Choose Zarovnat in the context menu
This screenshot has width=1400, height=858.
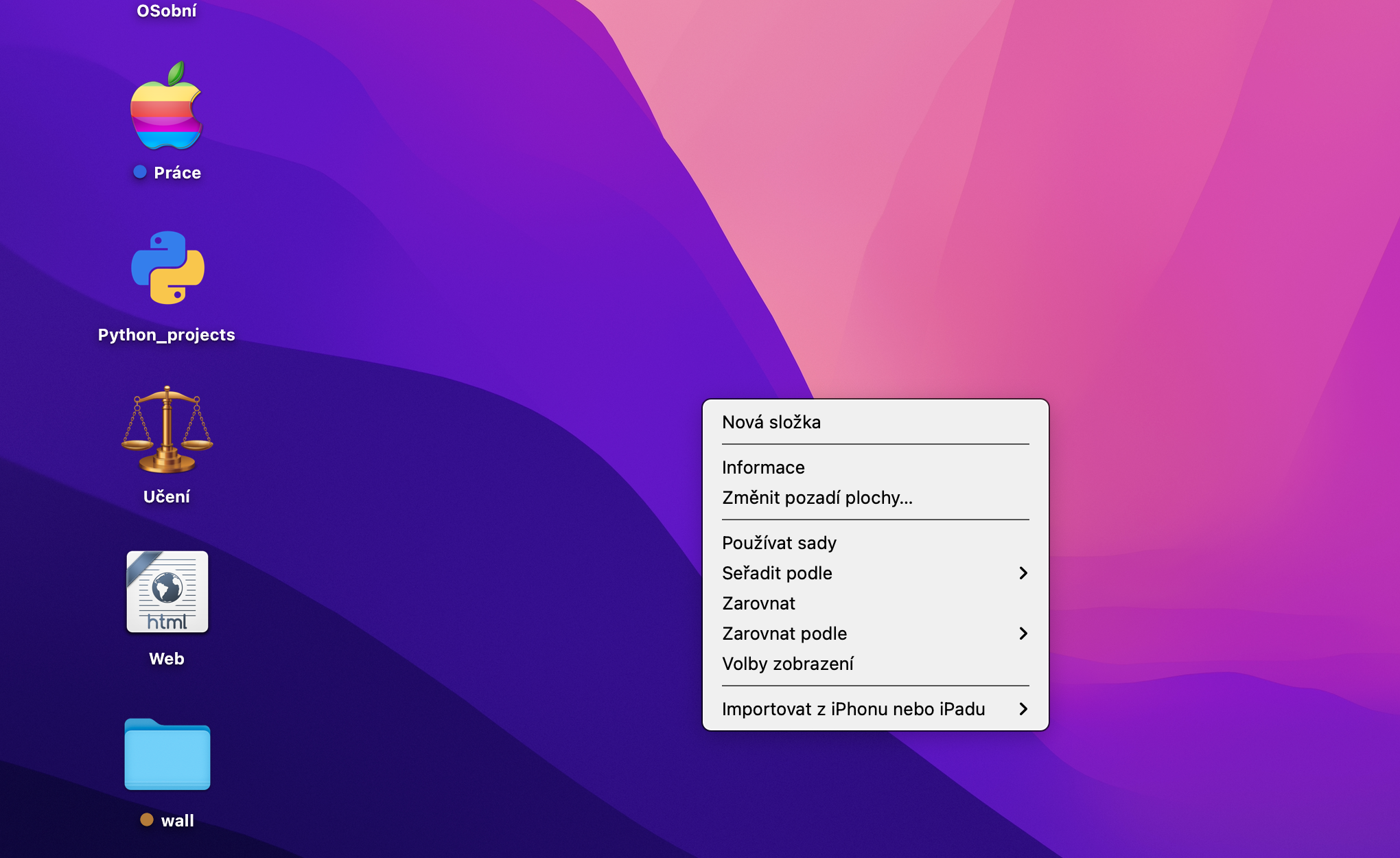pos(758,603)
